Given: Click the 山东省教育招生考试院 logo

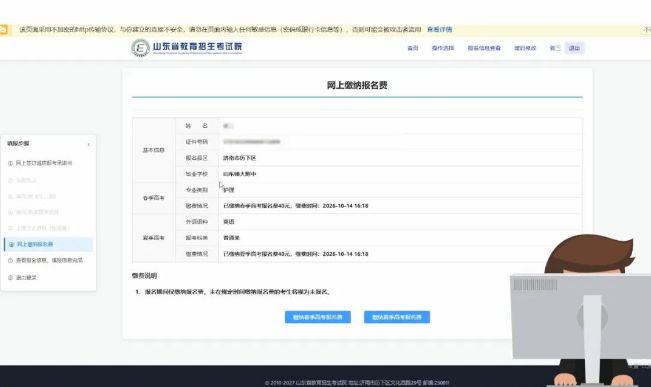Looking at the screenshot, I should click(187, 47).
